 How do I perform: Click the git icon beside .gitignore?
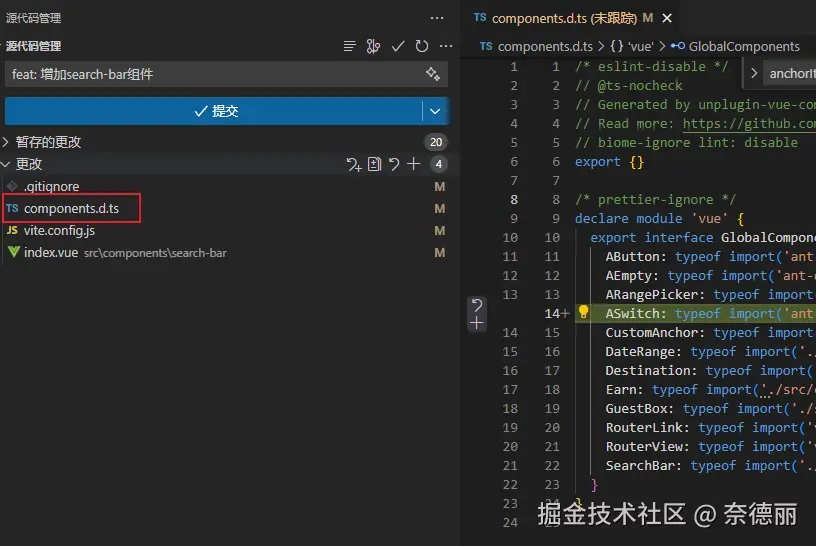12,186
